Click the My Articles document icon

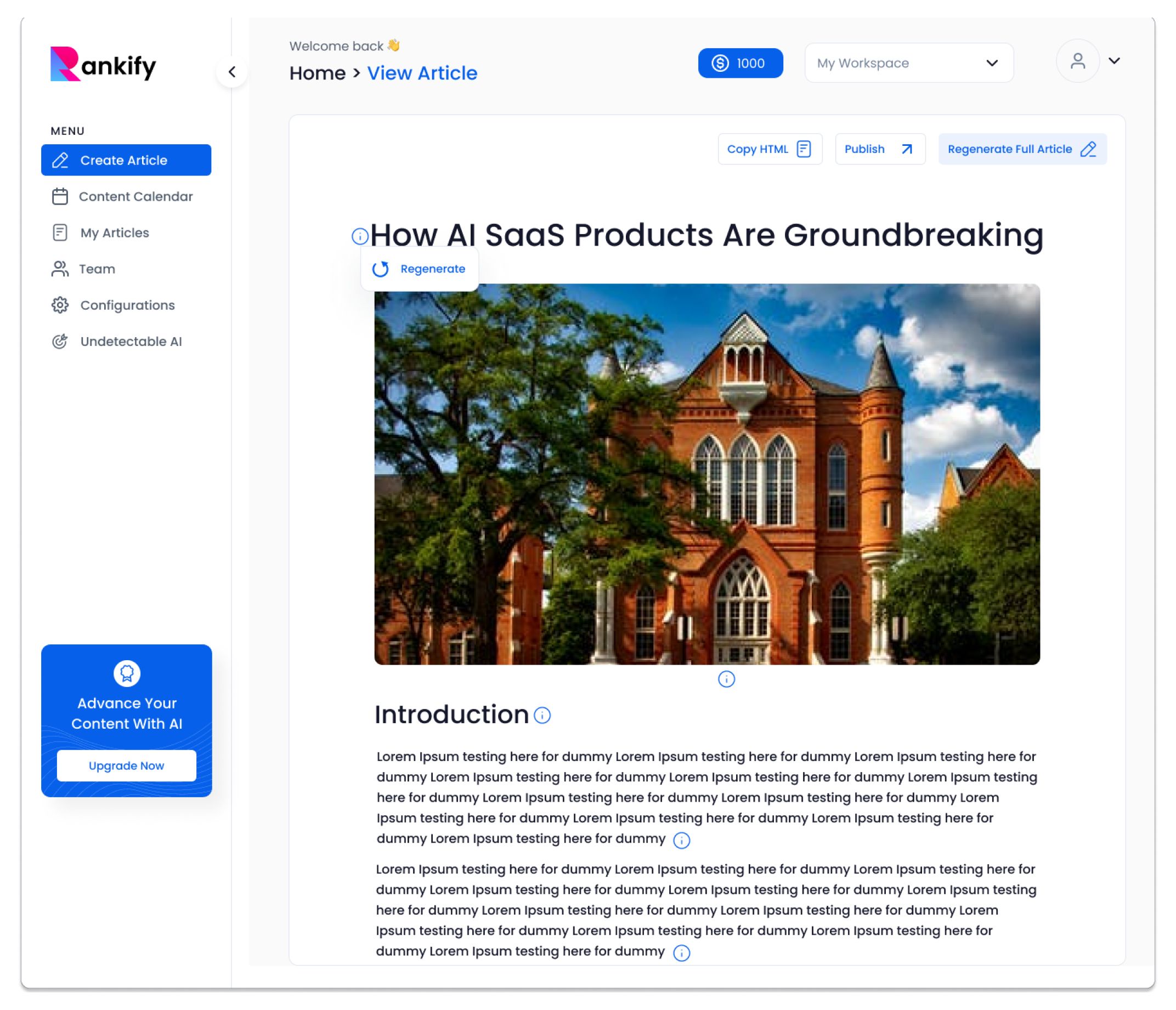click(60, 232)
